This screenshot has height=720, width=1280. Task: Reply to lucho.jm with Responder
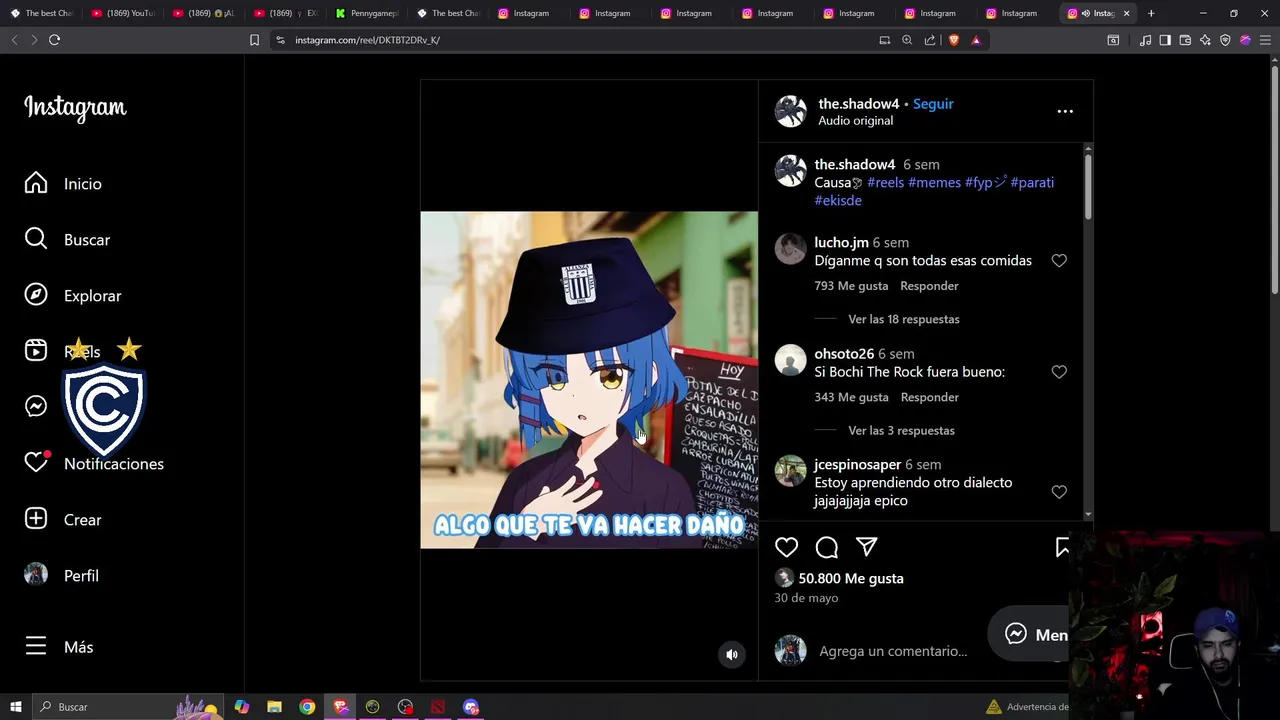(929, 286)
